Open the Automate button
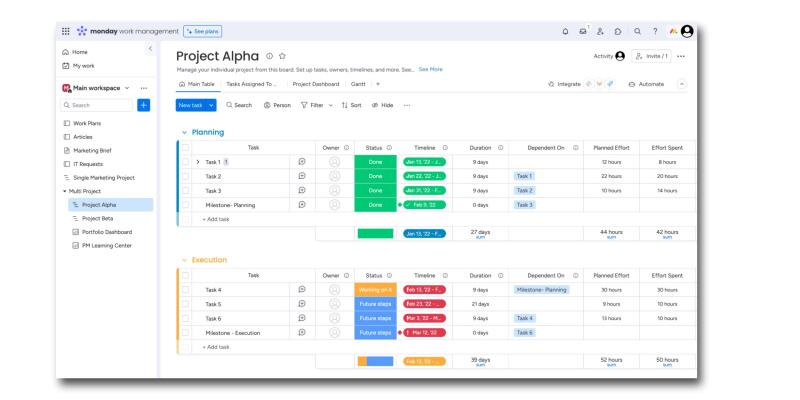800x400 pixels. pyautogui.click(x=646, y=84)
